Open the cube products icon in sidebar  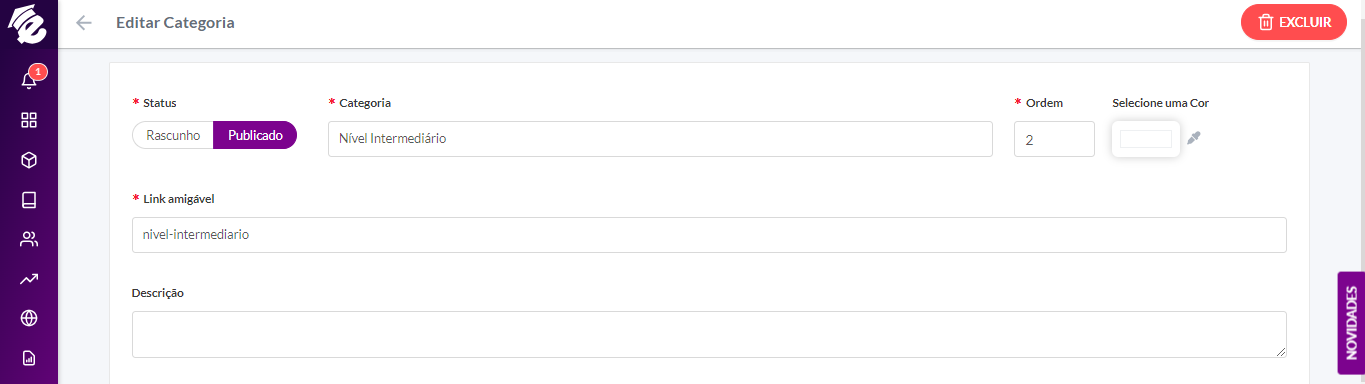29,160
